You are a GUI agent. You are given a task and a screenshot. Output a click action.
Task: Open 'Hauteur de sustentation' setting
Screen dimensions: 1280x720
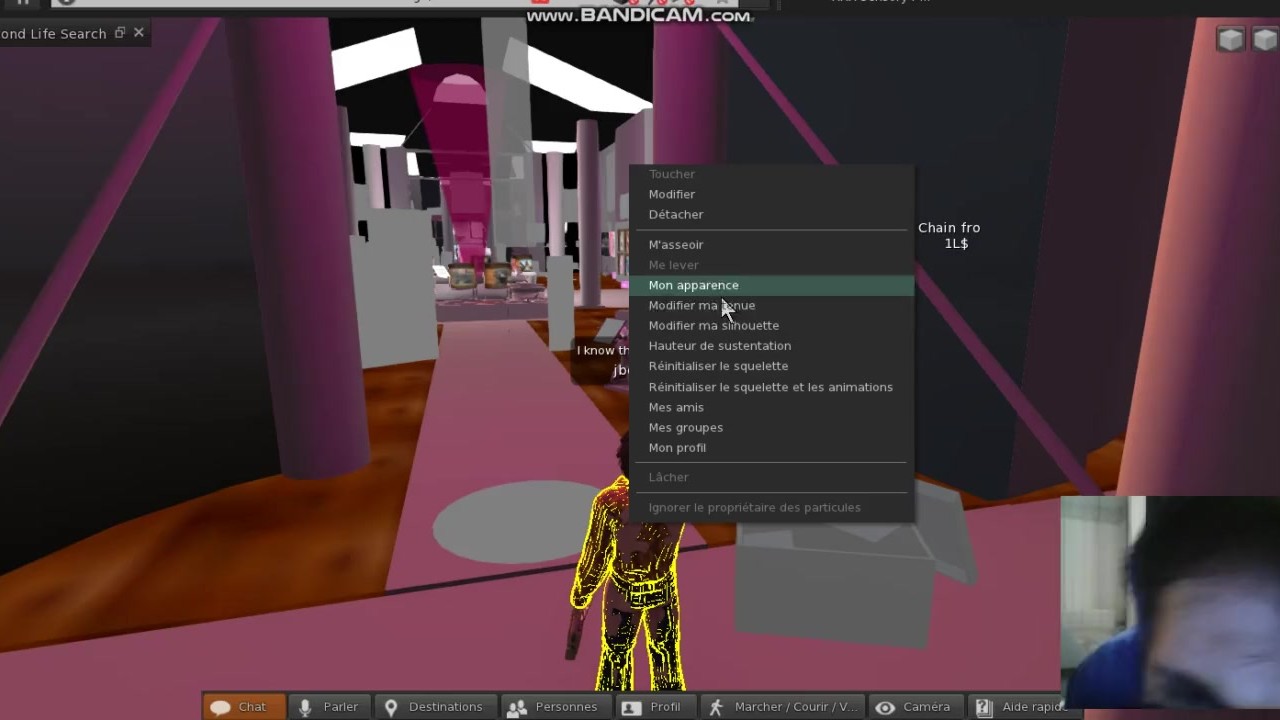point(719,346)
